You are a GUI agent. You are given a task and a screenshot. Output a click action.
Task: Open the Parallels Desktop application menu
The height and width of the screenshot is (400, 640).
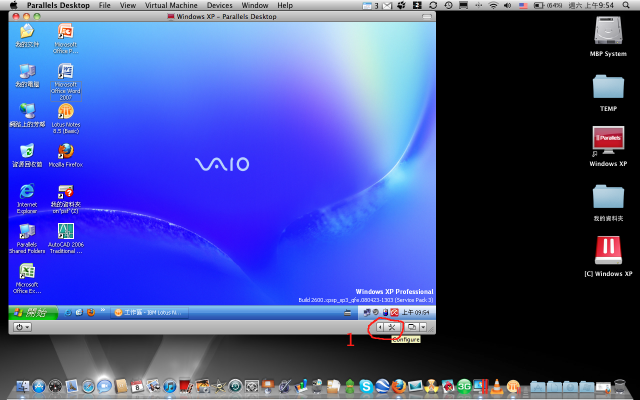(58, 5)
